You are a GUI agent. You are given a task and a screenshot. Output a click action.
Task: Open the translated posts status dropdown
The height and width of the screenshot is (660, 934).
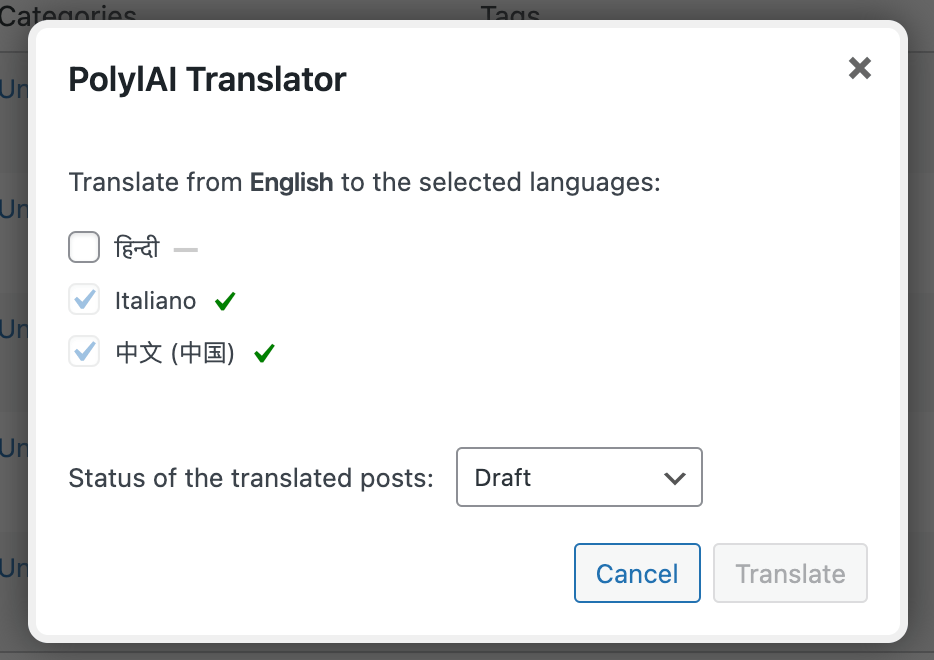[x=579, y=477]
